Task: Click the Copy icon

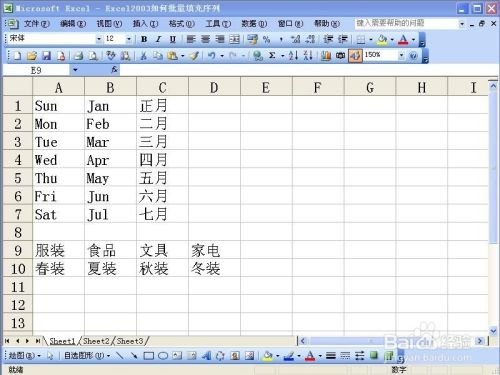Action: coord(158,56)
